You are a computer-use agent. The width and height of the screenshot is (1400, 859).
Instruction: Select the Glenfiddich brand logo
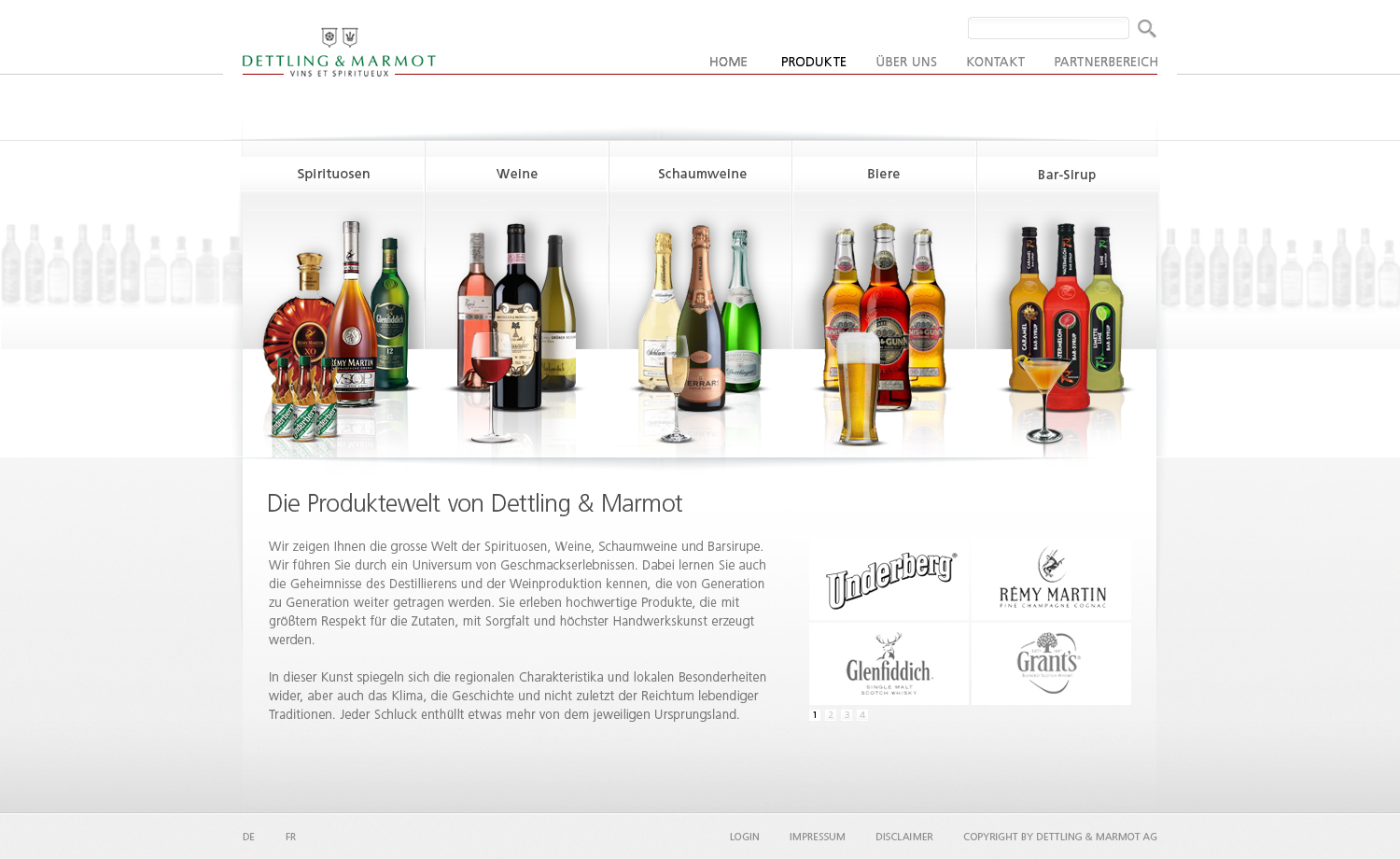click(x=889, y=664)
